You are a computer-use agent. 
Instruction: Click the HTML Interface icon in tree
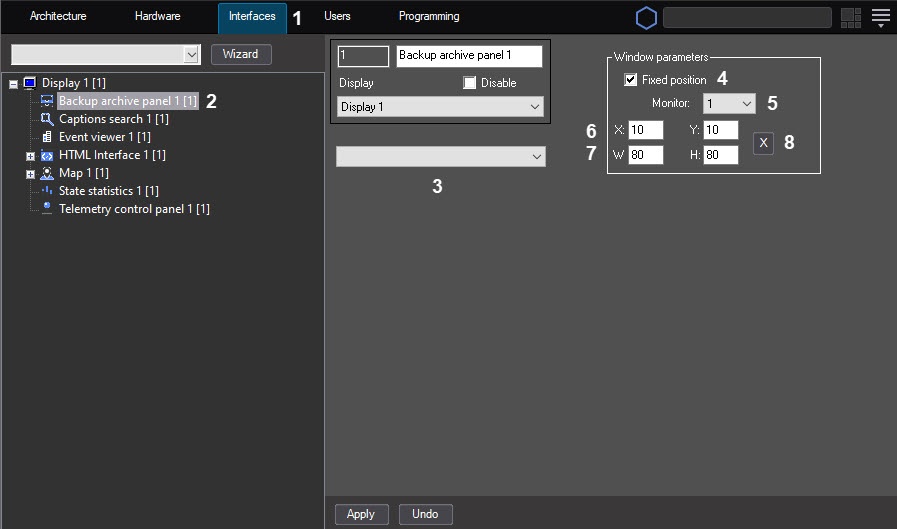(47, 156)
